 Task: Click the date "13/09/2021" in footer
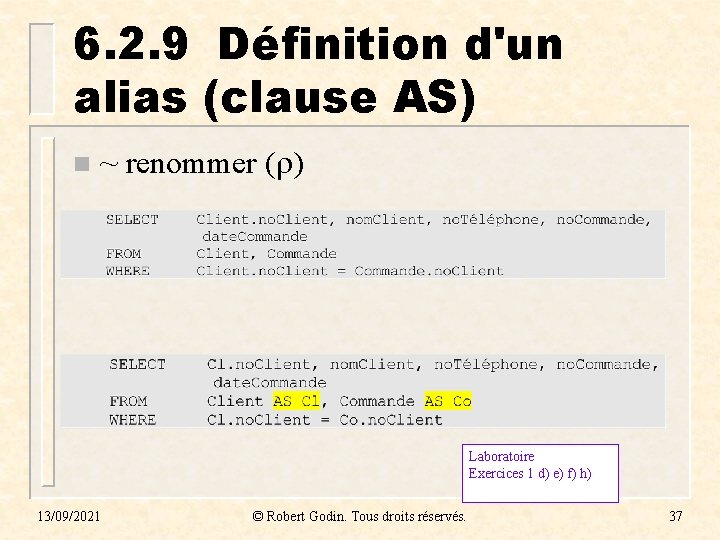tap(68, 516)
